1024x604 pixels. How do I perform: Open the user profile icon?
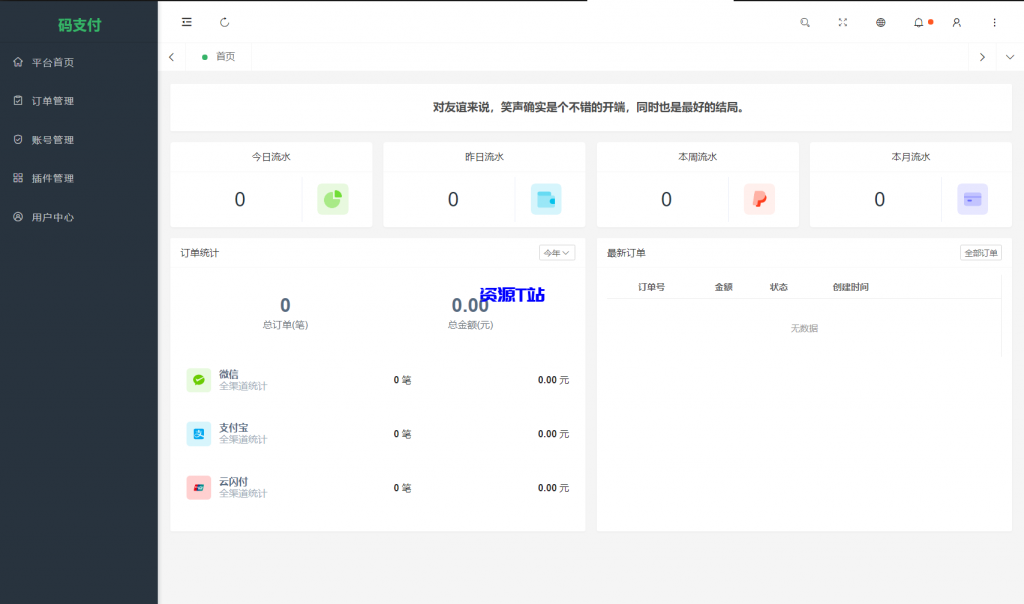point(956,21)
